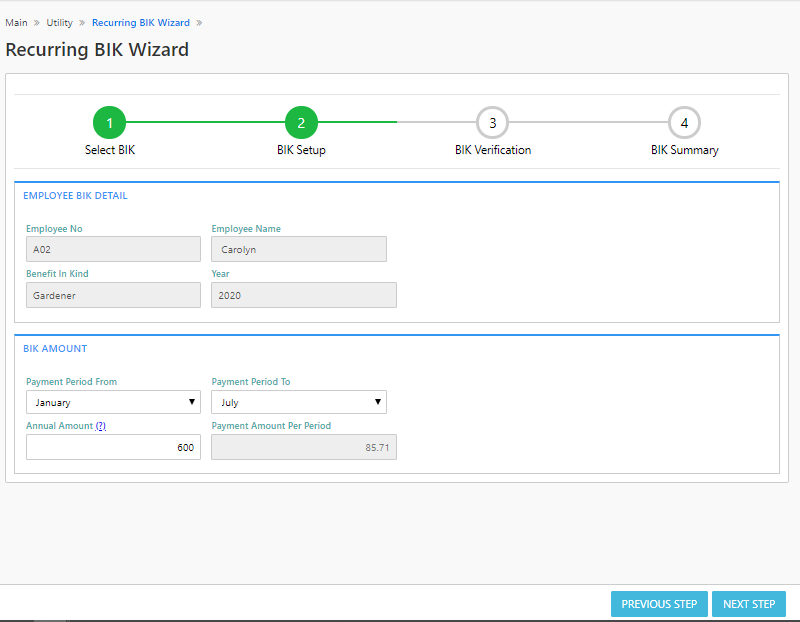Click the PREVIOUS STEP button
This screenshot has width=800, height=622.
659,604
